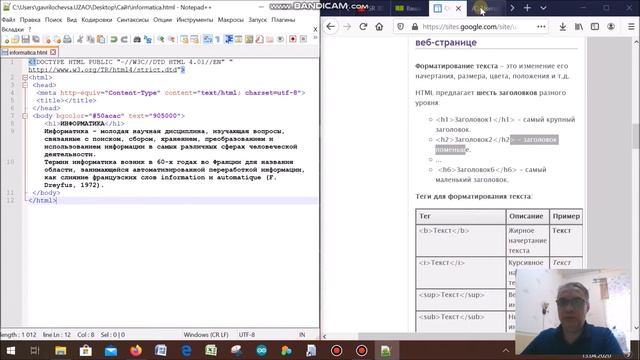Open the Инструменты menu
The width and height of the screenshot is (640, 360).
195,20
